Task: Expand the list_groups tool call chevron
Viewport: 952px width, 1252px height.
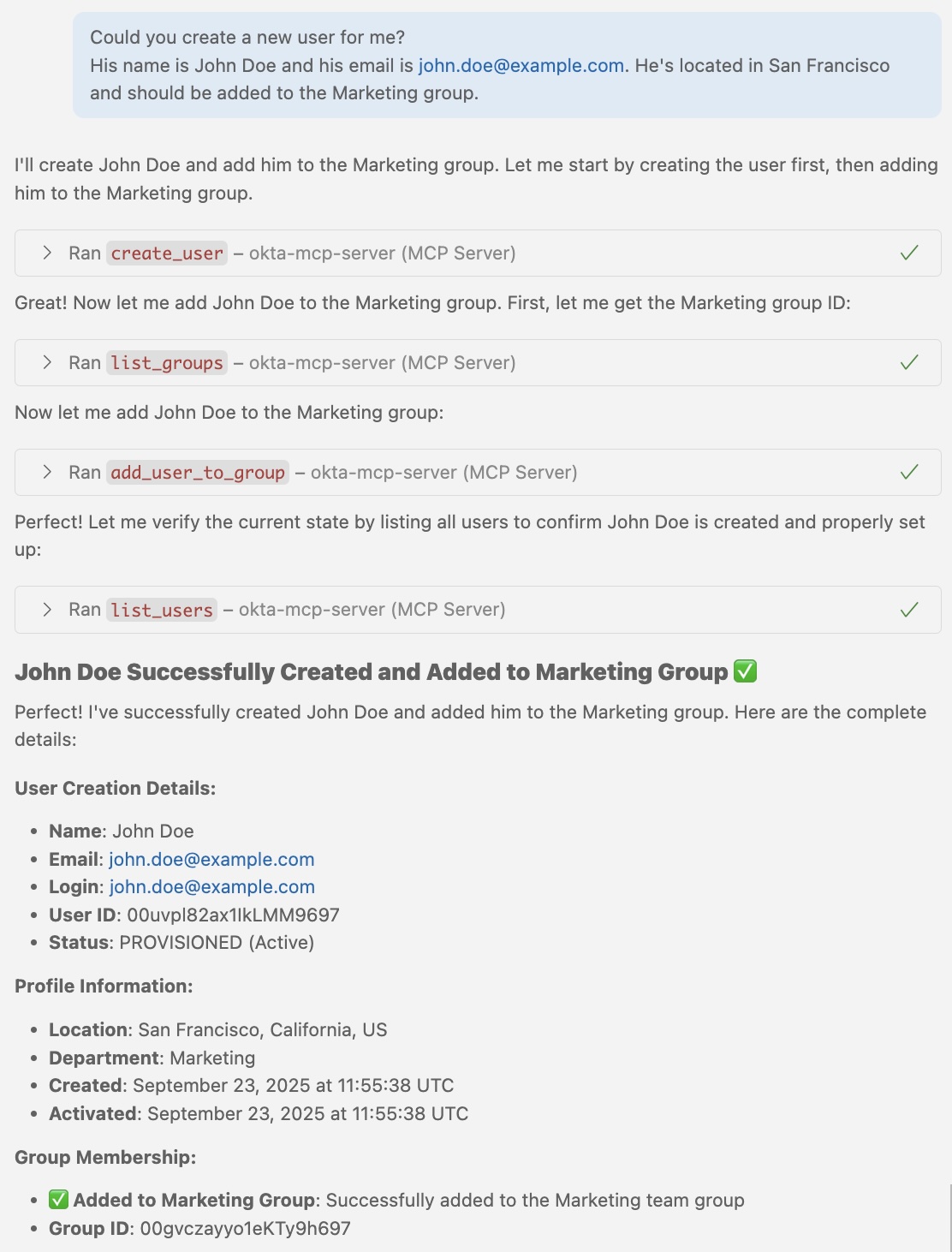Action: coord(47,363)
